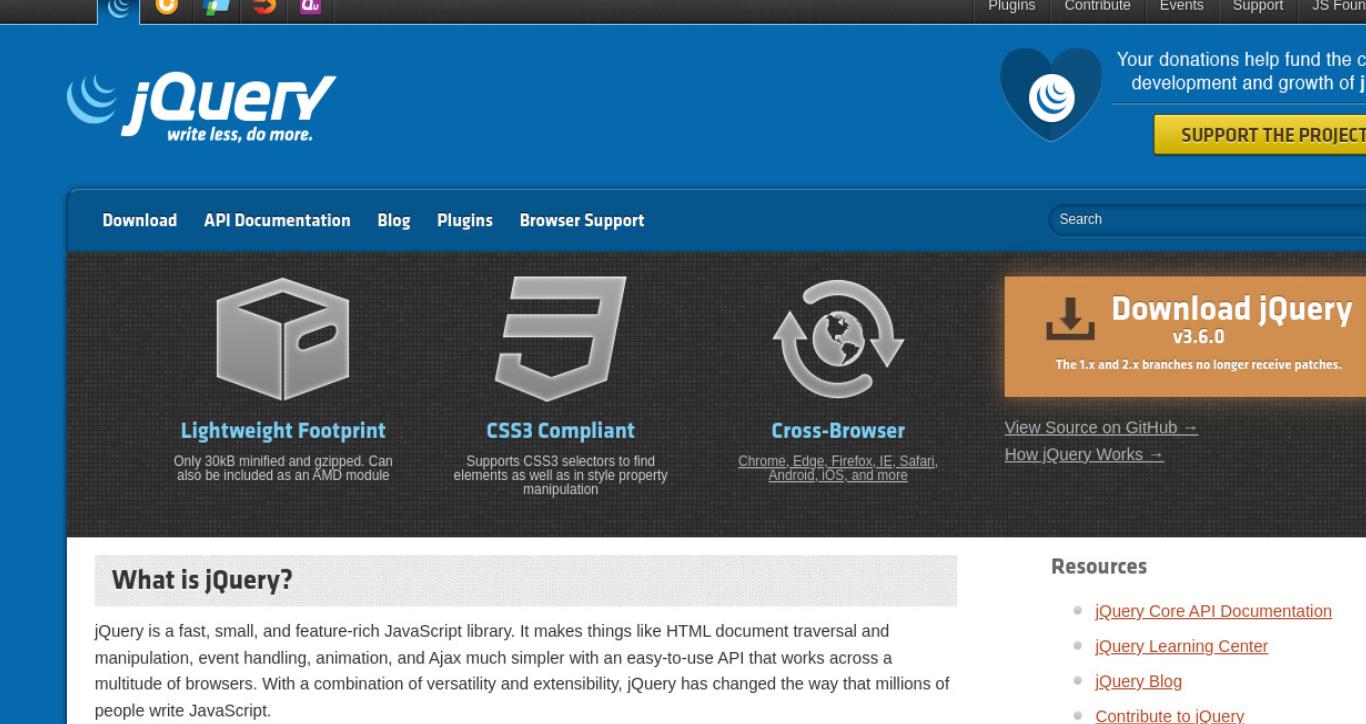This screenshot has height=724, width=1366.
Task: Open jQuery Core API Documentation link
Action: click(x=1213, y=611)
